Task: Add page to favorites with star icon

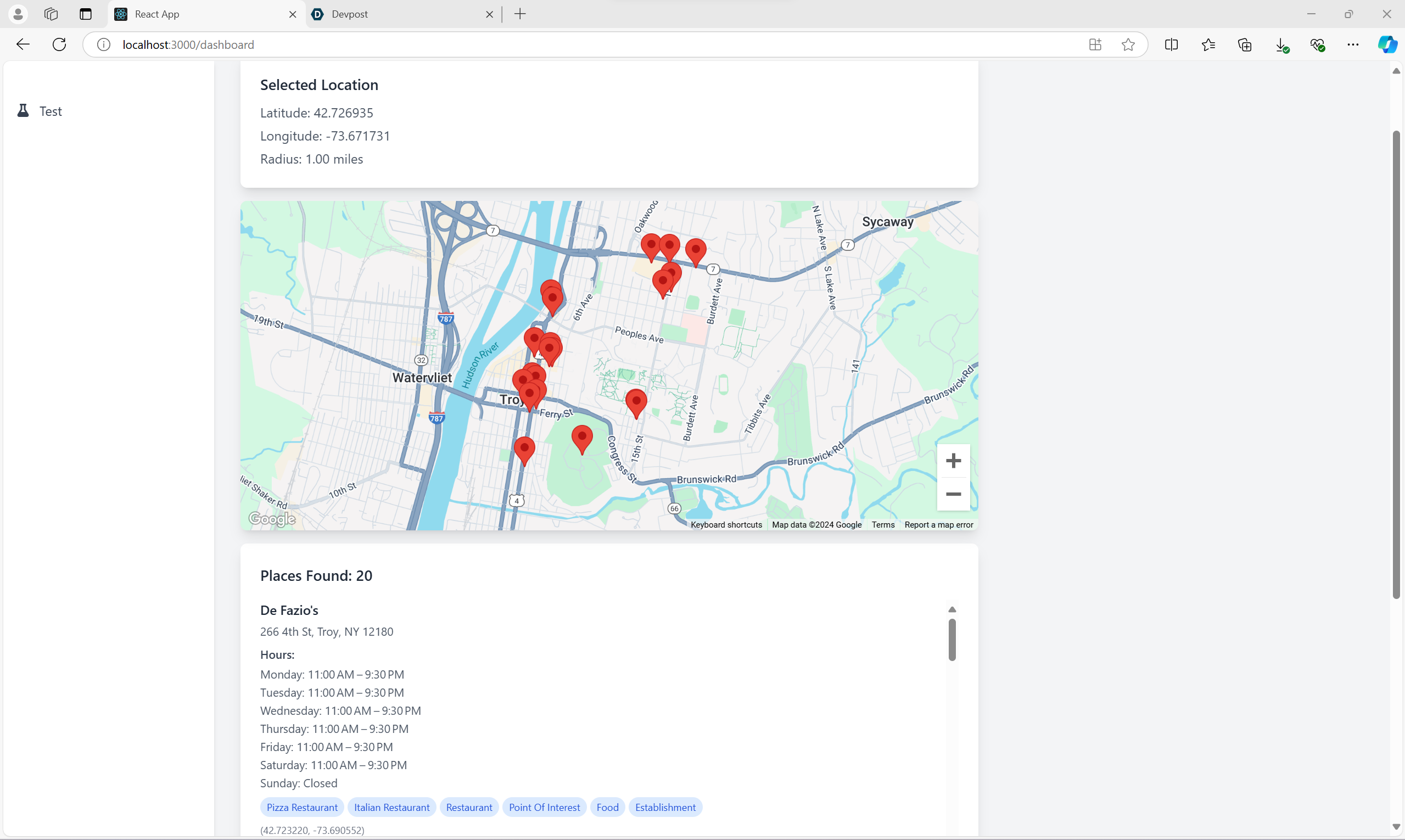Action: point(1128,44)
